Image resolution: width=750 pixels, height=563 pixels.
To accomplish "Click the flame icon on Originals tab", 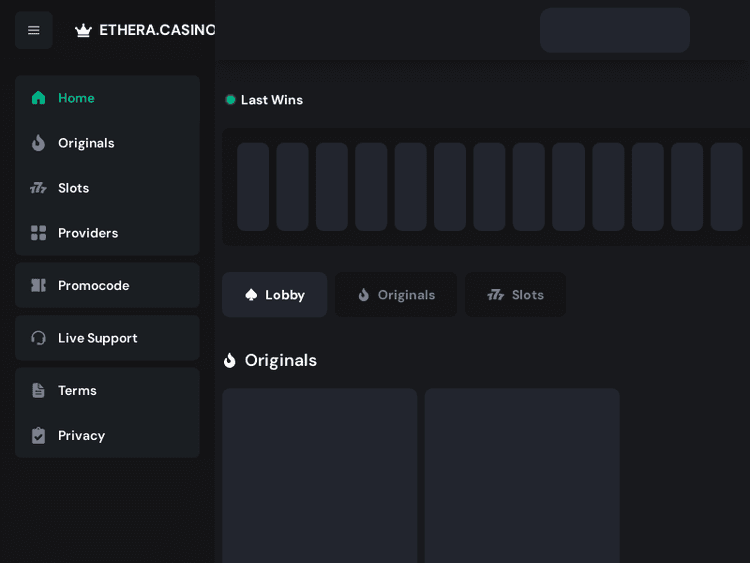I will [364, 295].
